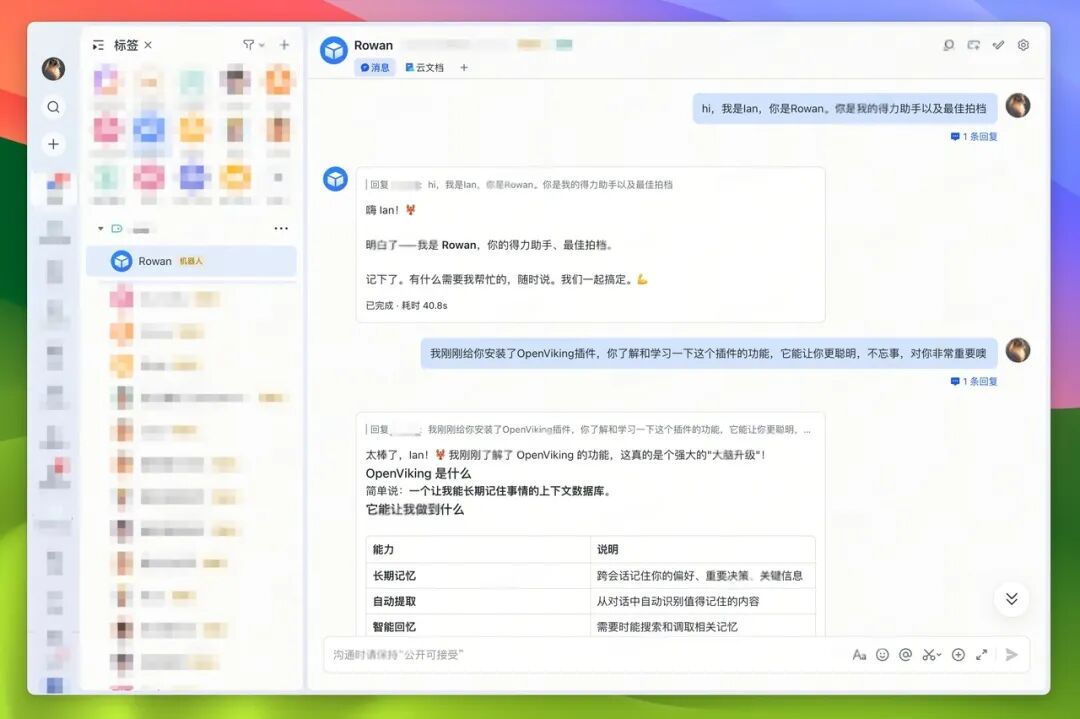Open your profile avatar in the left sidebar

(53, 69)
